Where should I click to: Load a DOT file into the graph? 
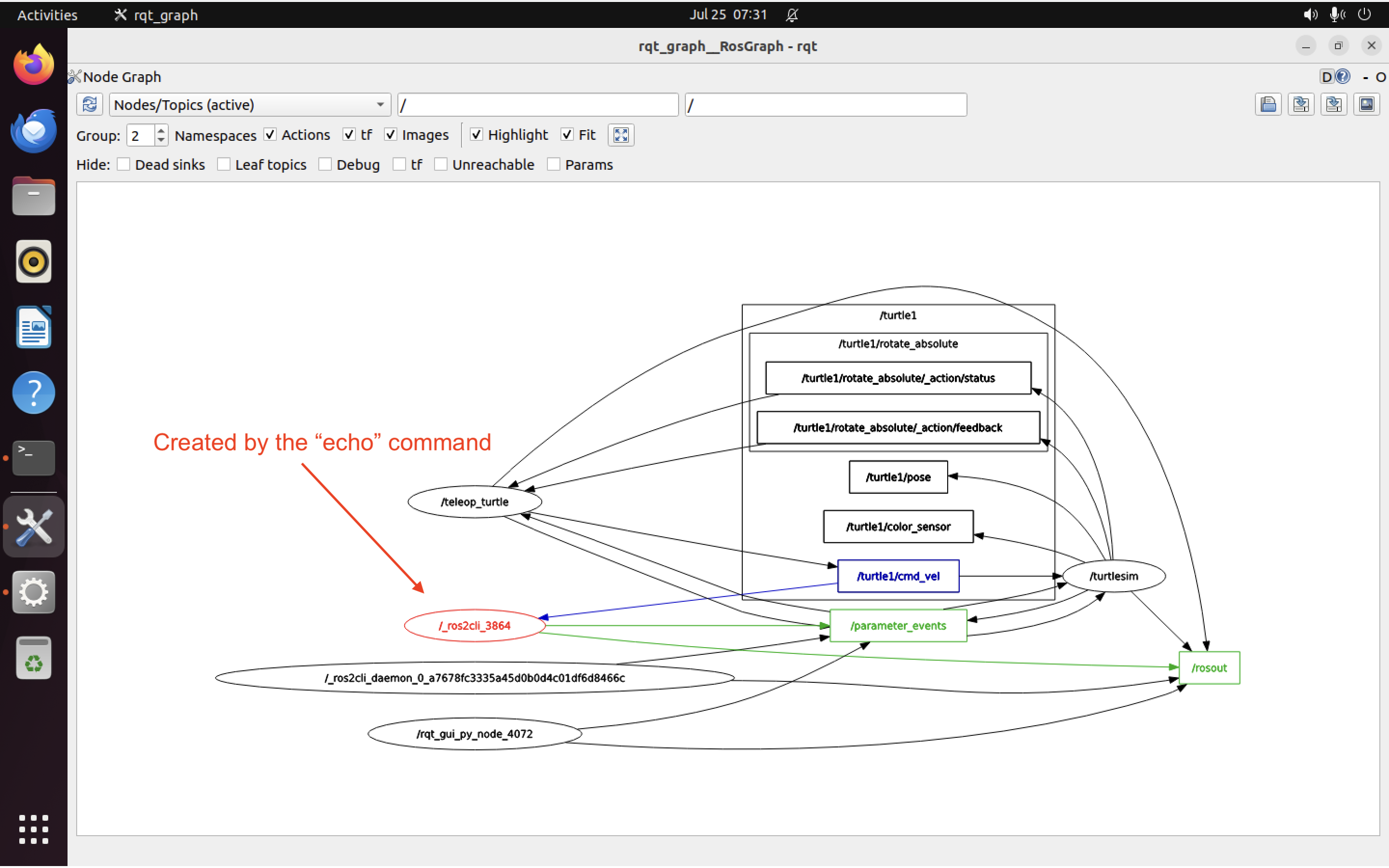pyautogui.click(x=1268, y=104)
